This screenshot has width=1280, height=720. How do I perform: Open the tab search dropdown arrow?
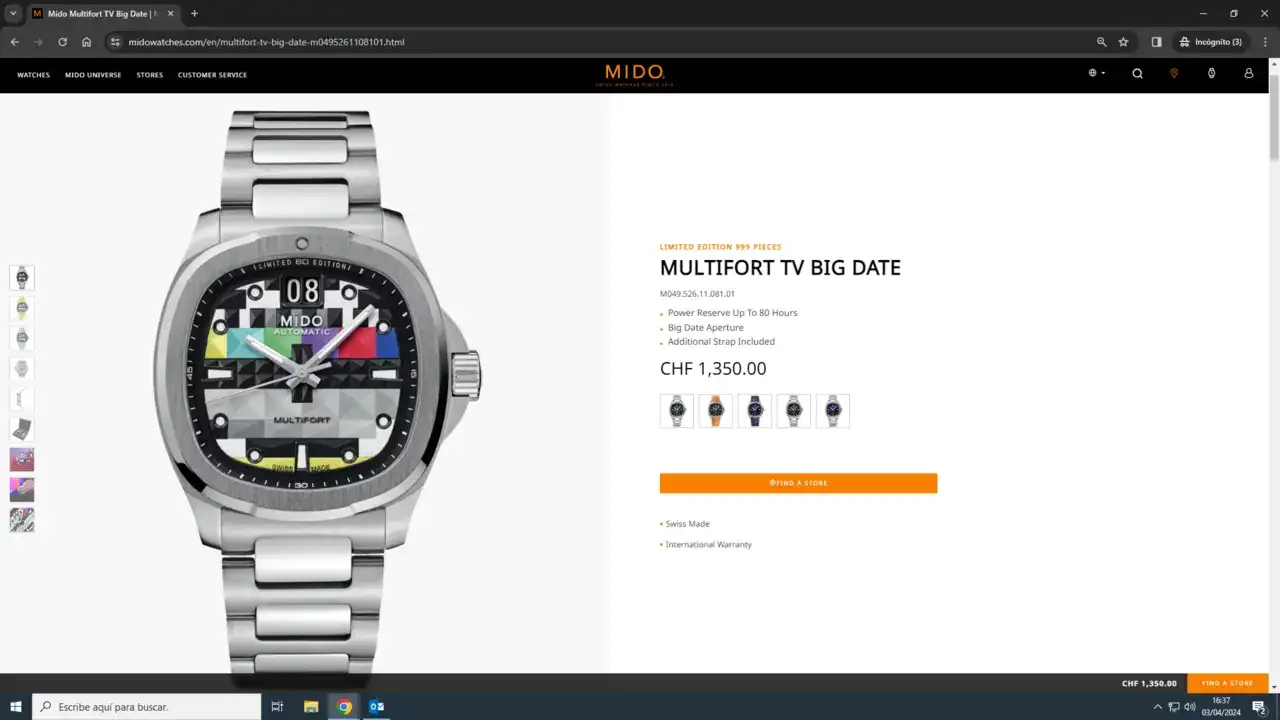[x=13, y=13]
